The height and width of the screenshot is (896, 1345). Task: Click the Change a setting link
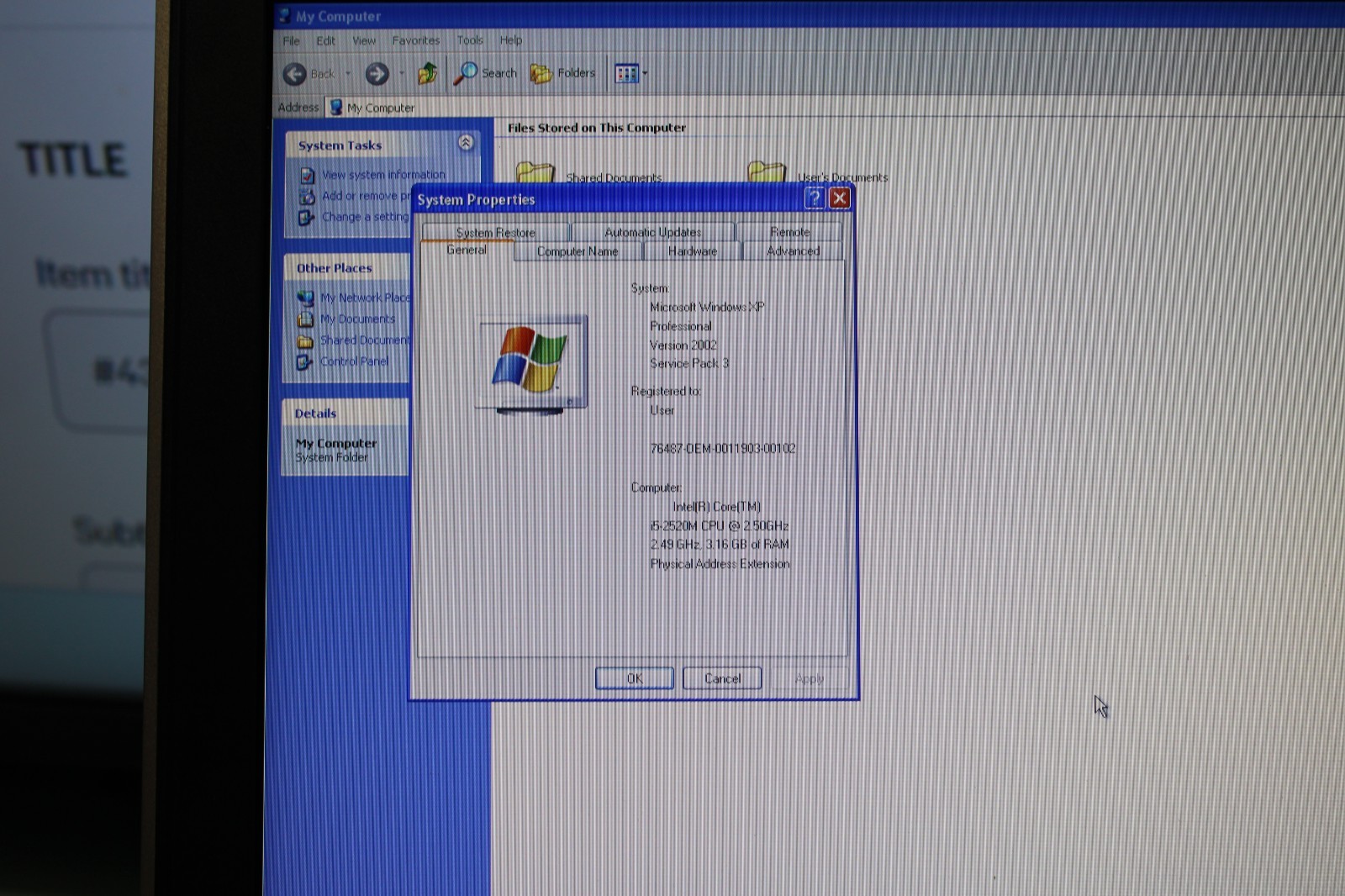[365, 217]
